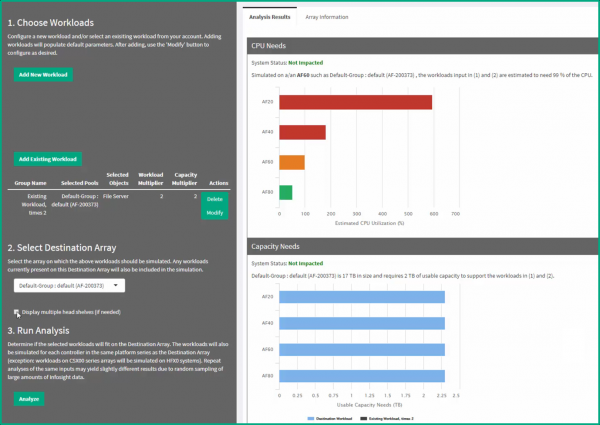Click the Add Existing Workload button
This screenshot has width=600, height=425.
click(x=48, y=158)
